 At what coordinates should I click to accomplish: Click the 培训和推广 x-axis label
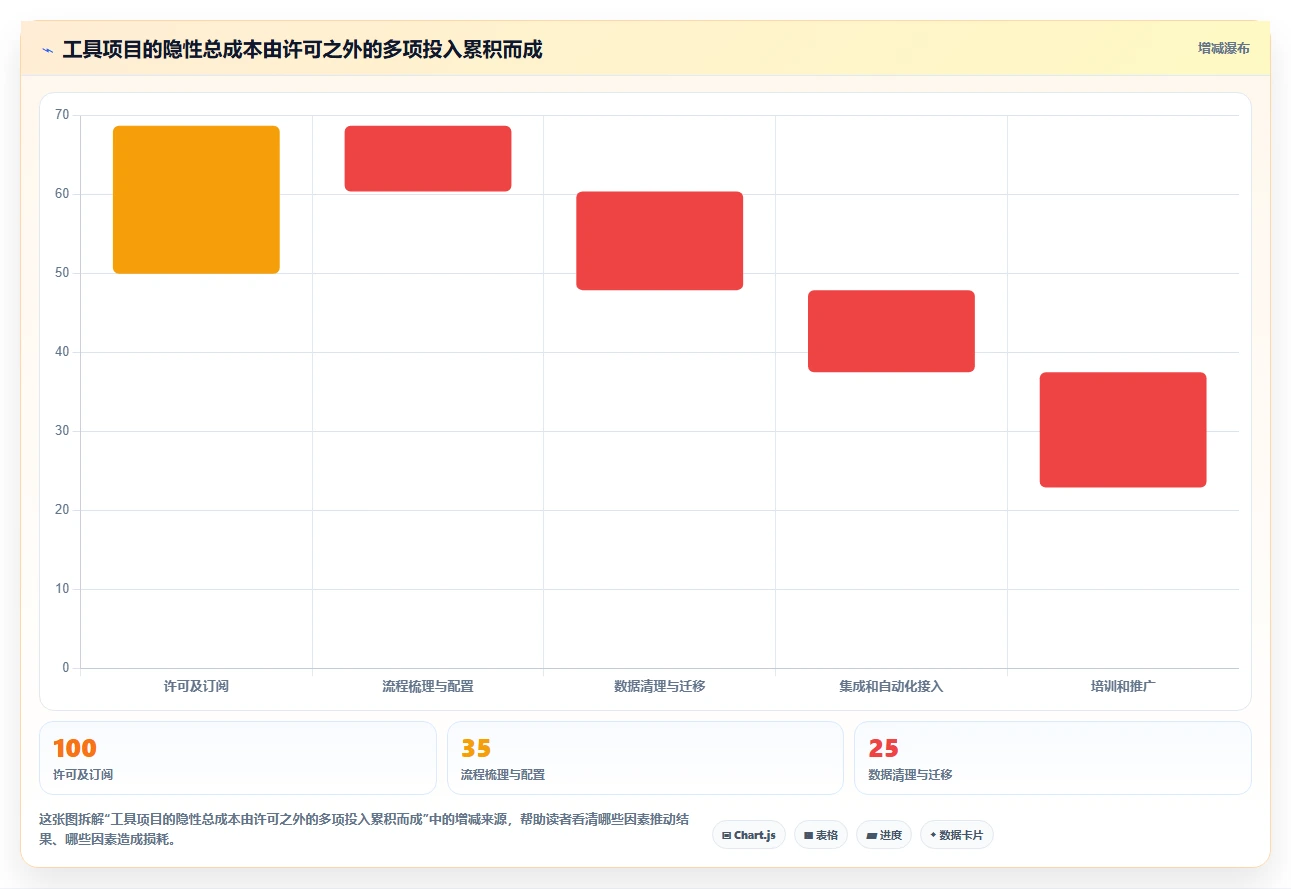click(x=1123, y=686)
